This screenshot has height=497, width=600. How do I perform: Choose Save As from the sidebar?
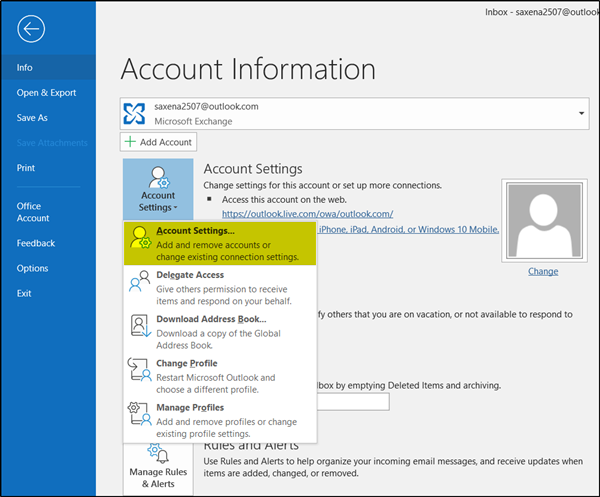32,118
